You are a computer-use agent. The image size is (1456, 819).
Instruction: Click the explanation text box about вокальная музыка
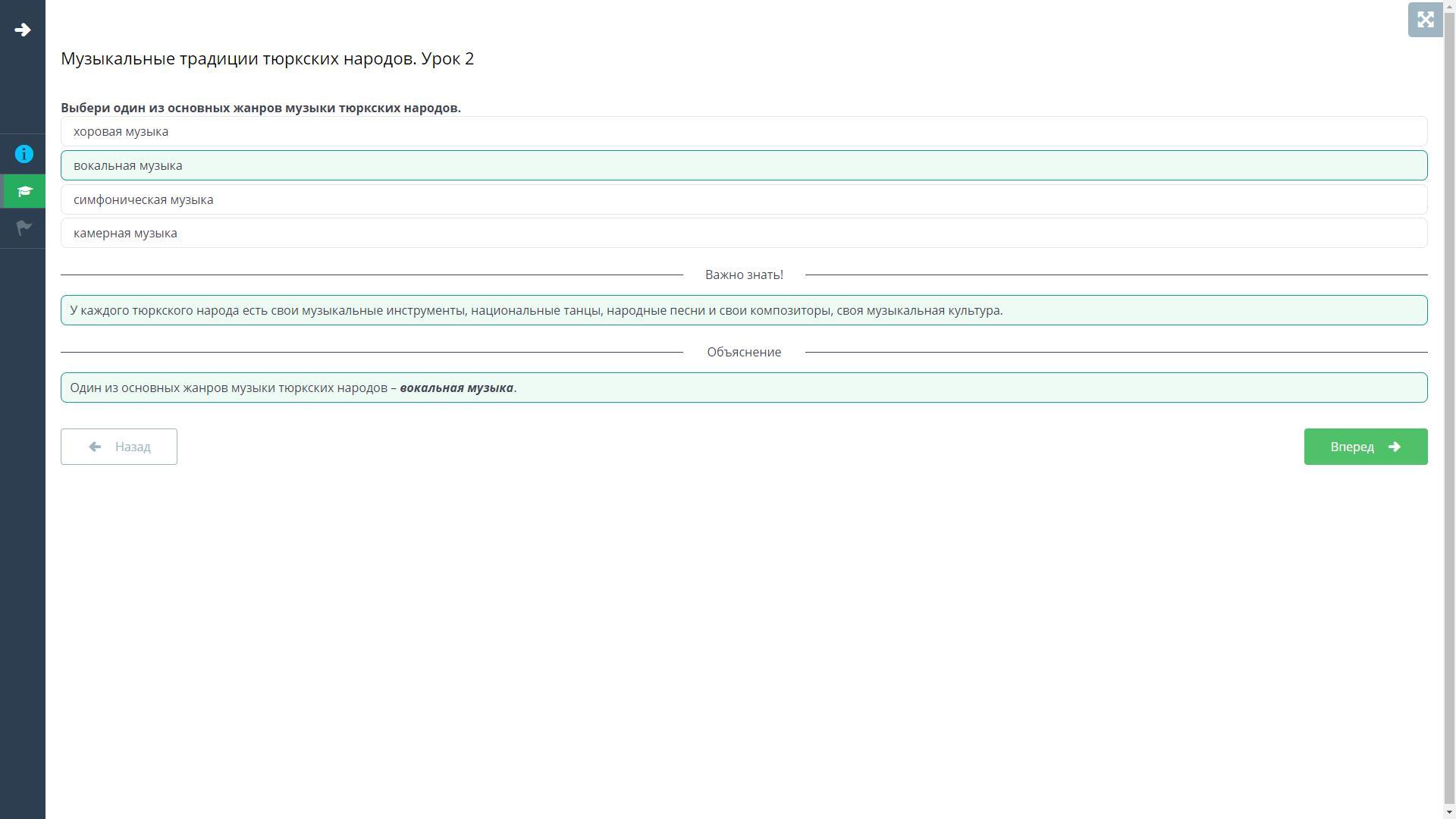tap(743, 388)
